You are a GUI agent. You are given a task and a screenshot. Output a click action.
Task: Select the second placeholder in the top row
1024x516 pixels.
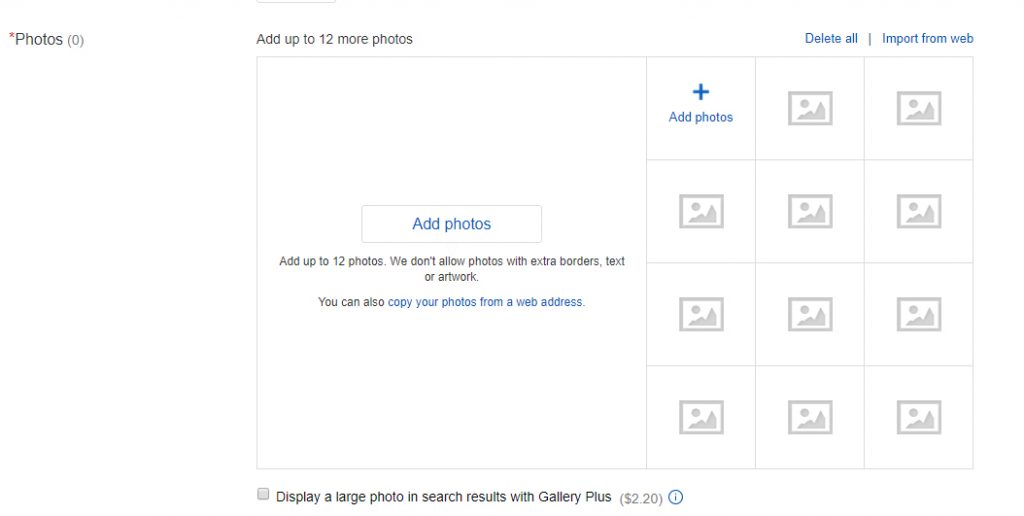[810, 108]
